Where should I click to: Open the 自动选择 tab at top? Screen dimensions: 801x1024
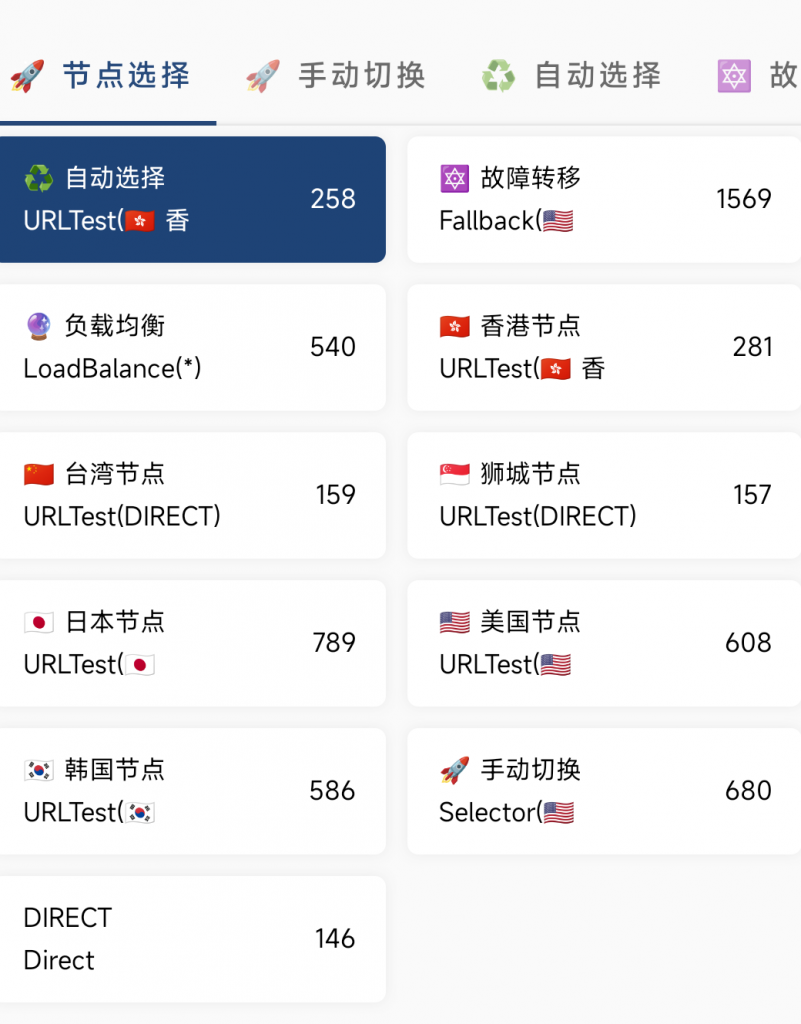573,76
